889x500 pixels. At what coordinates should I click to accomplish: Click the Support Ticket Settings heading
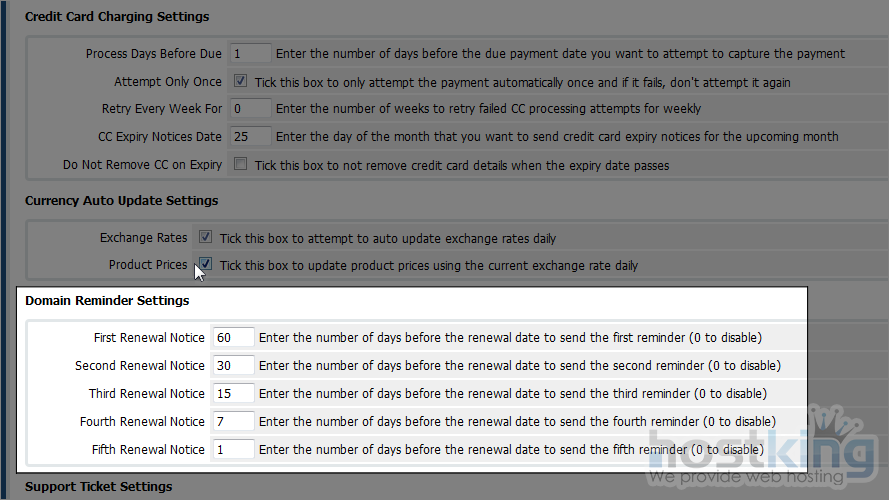coord(98,487)
